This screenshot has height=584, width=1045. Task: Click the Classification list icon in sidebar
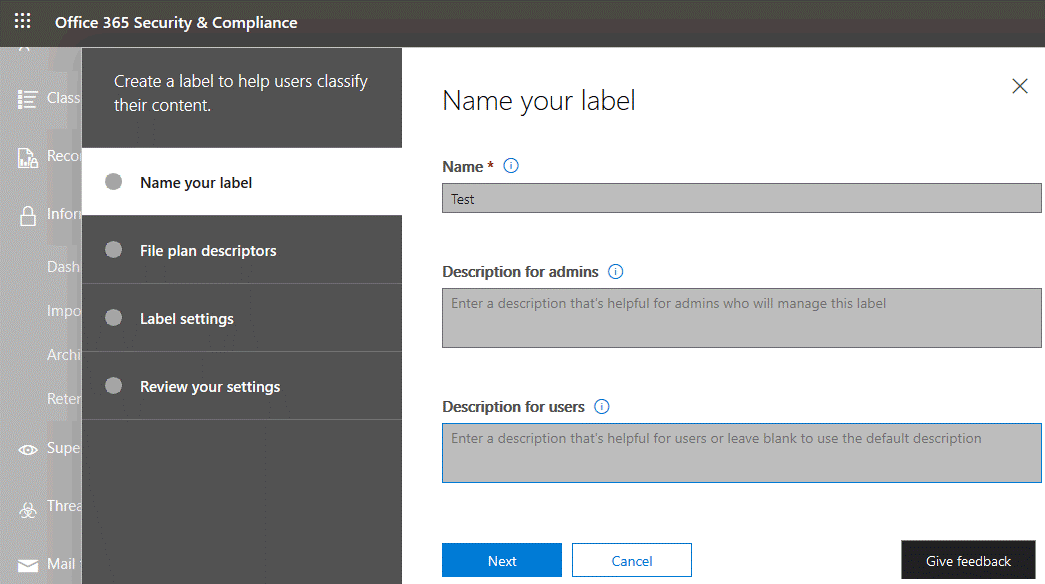coord(28,98)
